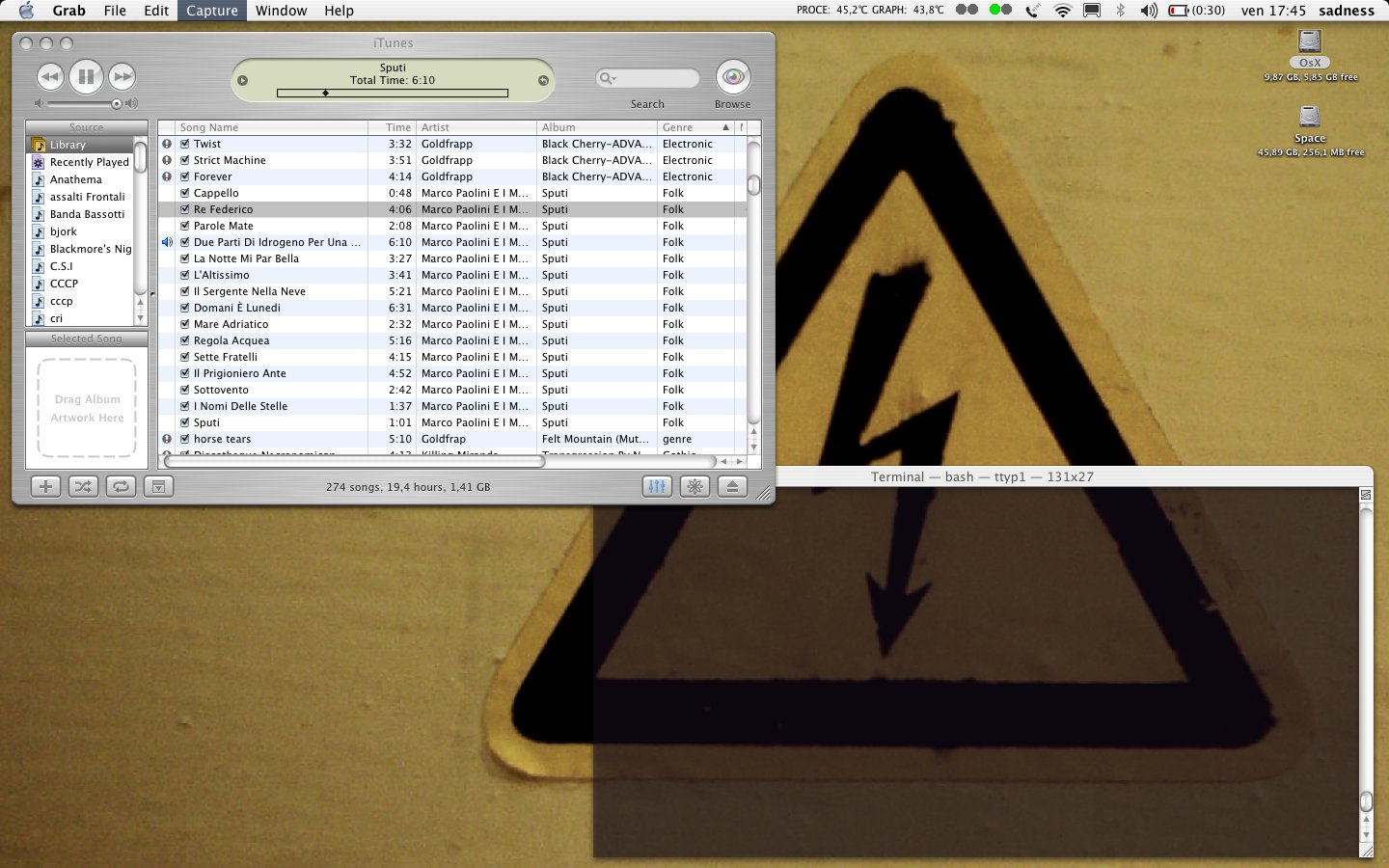Image resolution: width=1389 pixels, height=868 pixels.
Task: Click the song progress bar
Action: [393, 94]
